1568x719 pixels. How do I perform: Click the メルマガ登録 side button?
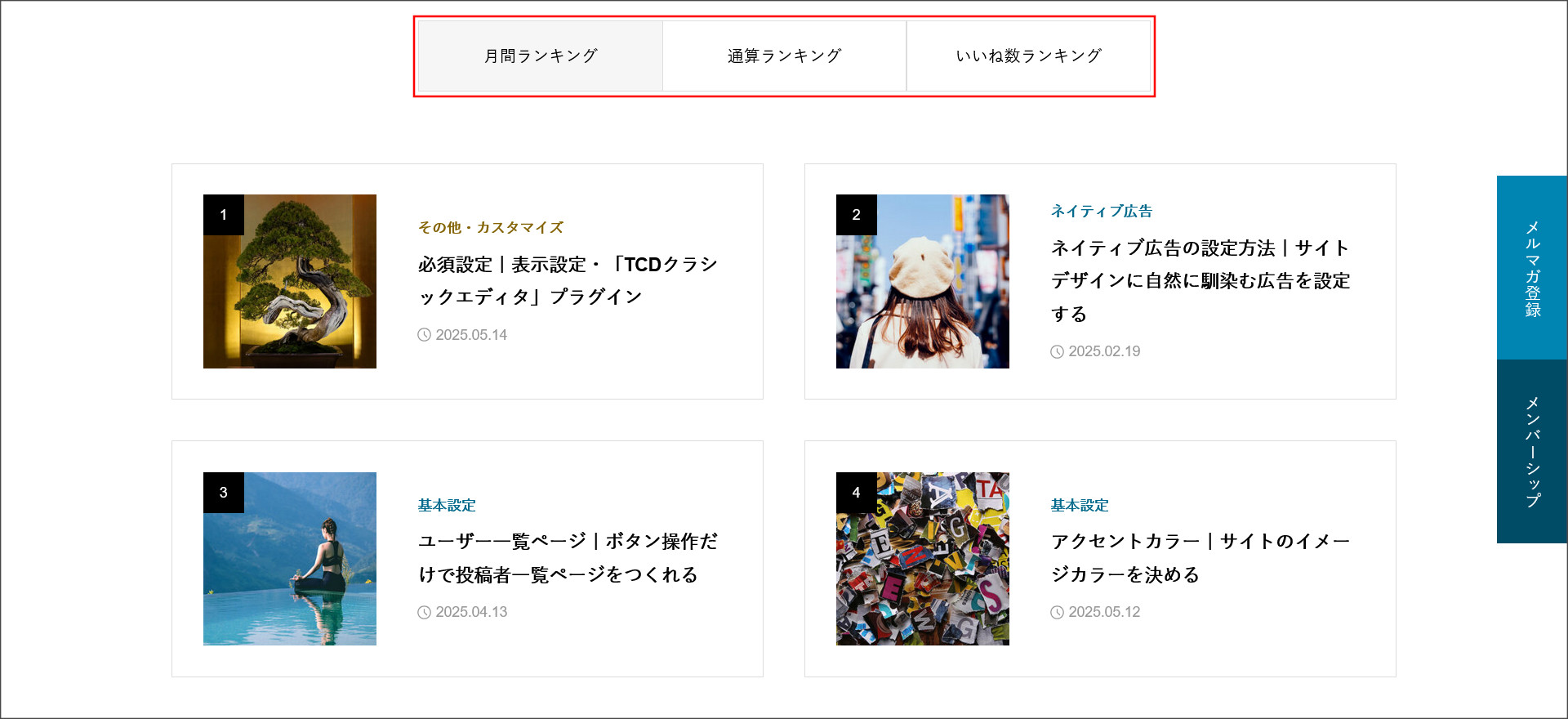1532,267
